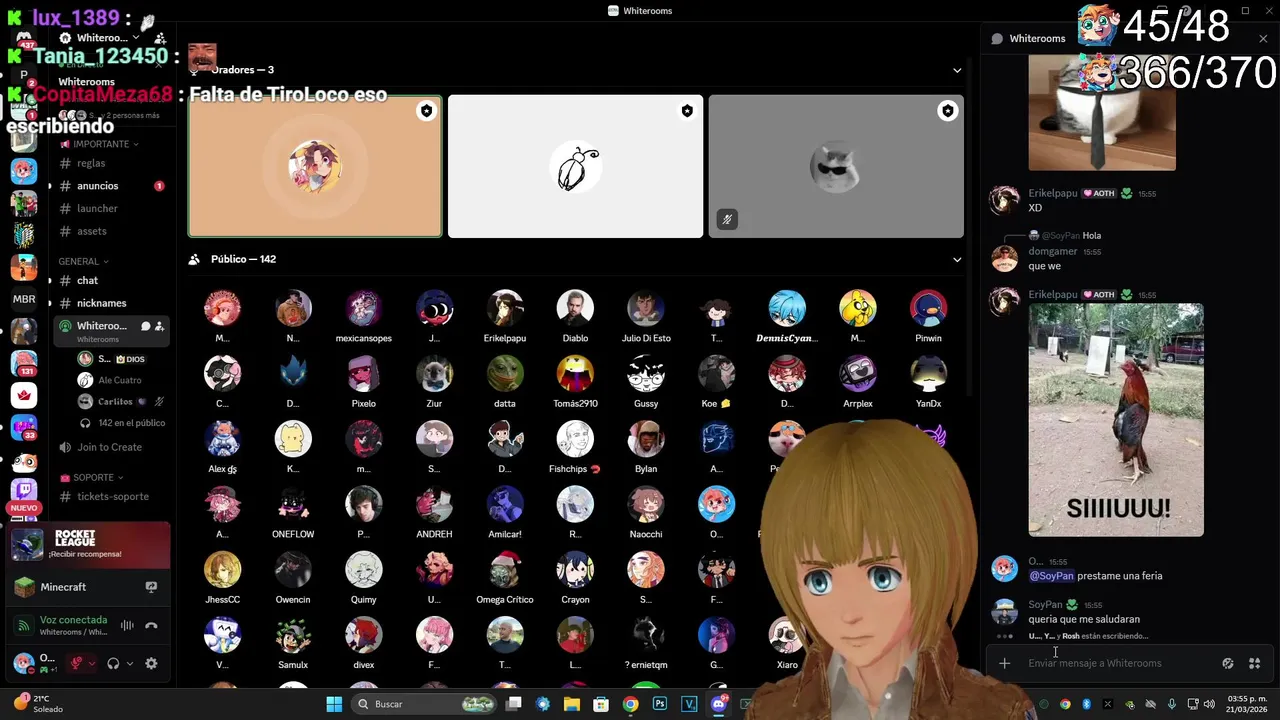
Task: Click Rocket League 'Recibir recompensa' banner
Action: pos(89,545)
